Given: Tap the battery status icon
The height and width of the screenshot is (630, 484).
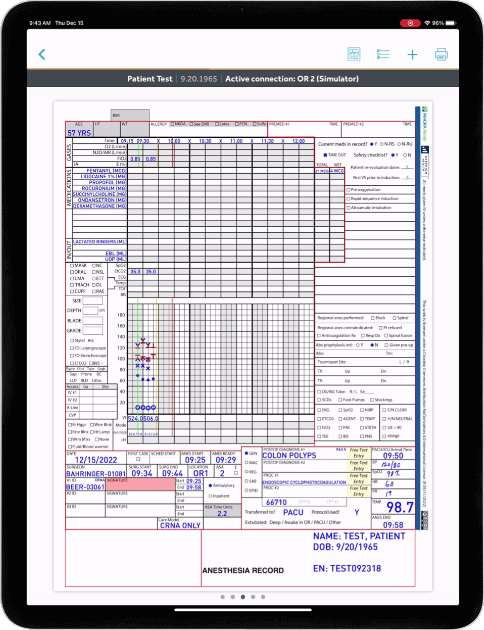Looking at the screenshot, I should click(450, 23).
